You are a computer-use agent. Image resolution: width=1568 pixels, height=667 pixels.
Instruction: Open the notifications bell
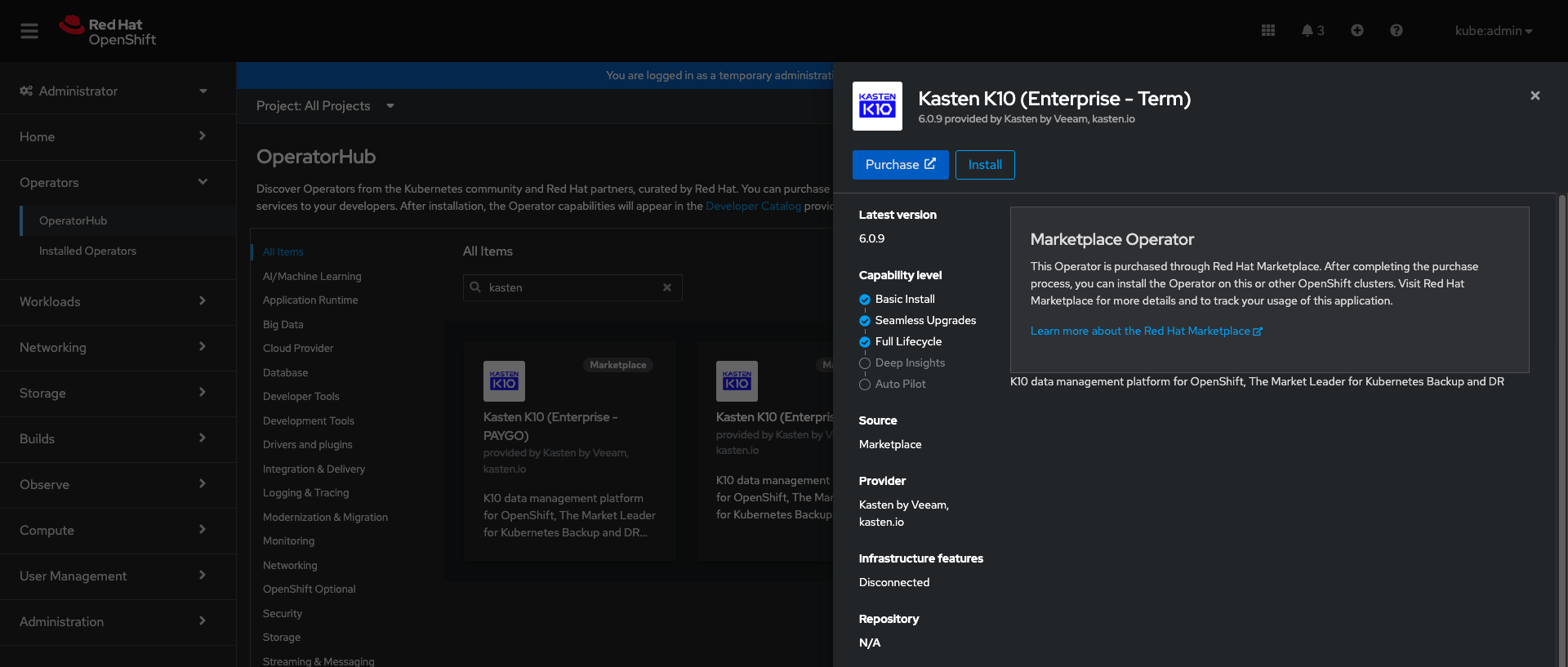[1312, 30]
